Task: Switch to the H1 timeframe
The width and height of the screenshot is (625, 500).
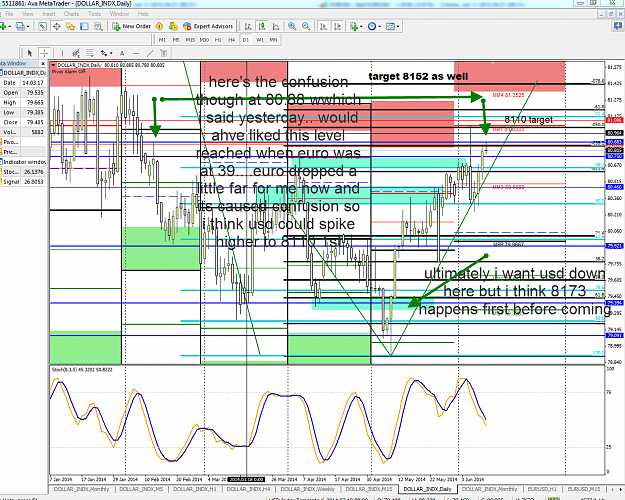Action: point(218,40)
